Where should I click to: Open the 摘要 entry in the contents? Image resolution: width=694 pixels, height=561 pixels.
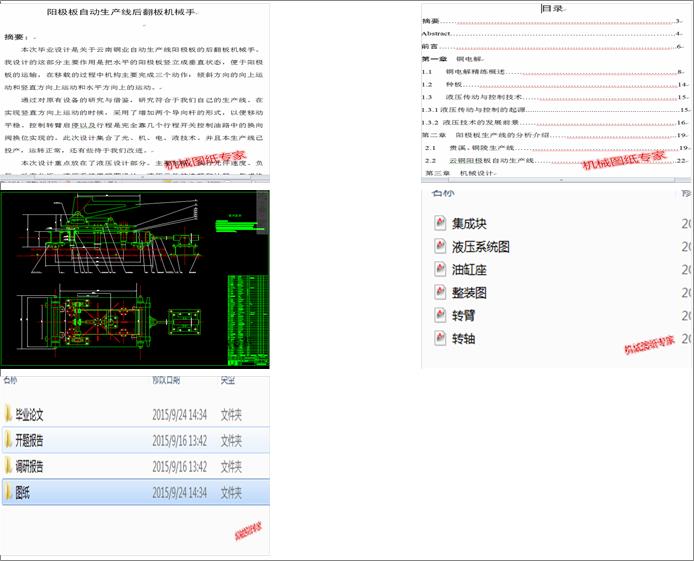pos(553,21)
